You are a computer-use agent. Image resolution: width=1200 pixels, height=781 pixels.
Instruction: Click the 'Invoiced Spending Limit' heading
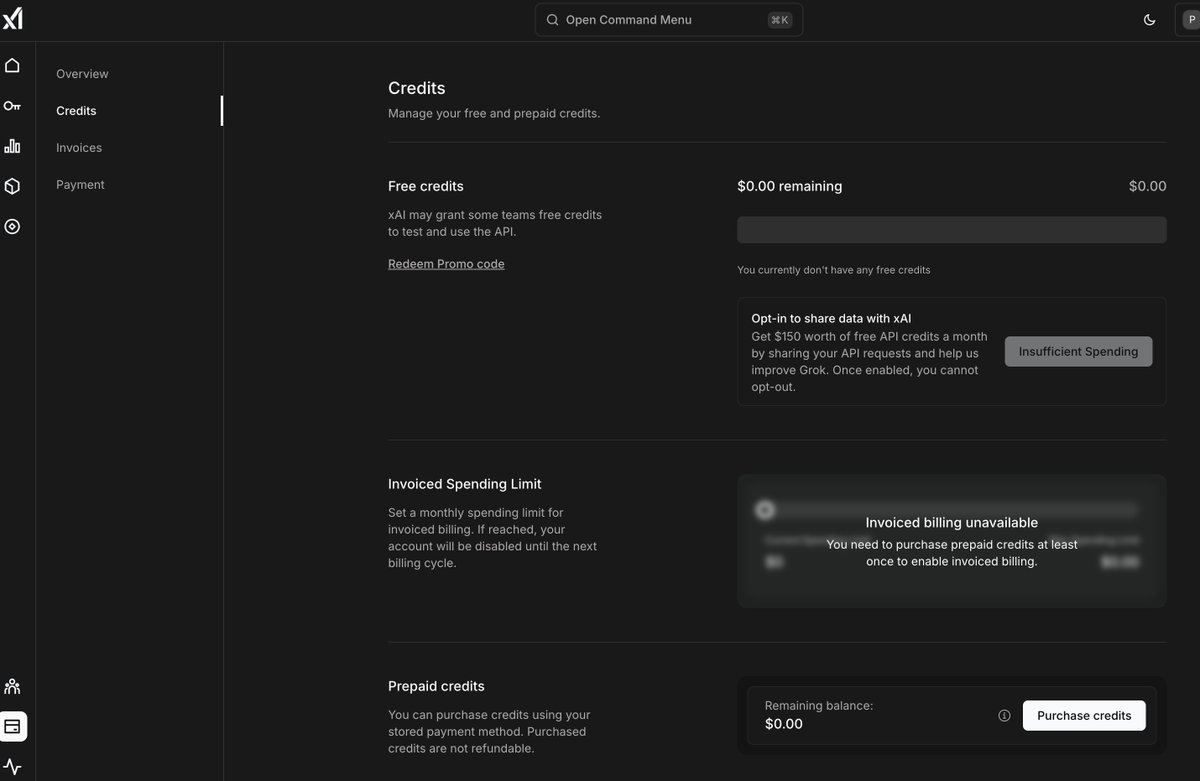[465, 484]
